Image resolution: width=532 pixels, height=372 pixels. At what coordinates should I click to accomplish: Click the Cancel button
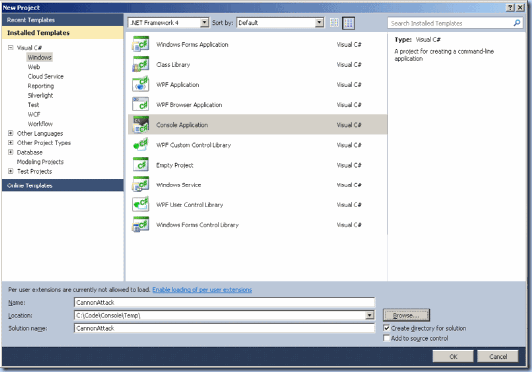tap(498, 356)
